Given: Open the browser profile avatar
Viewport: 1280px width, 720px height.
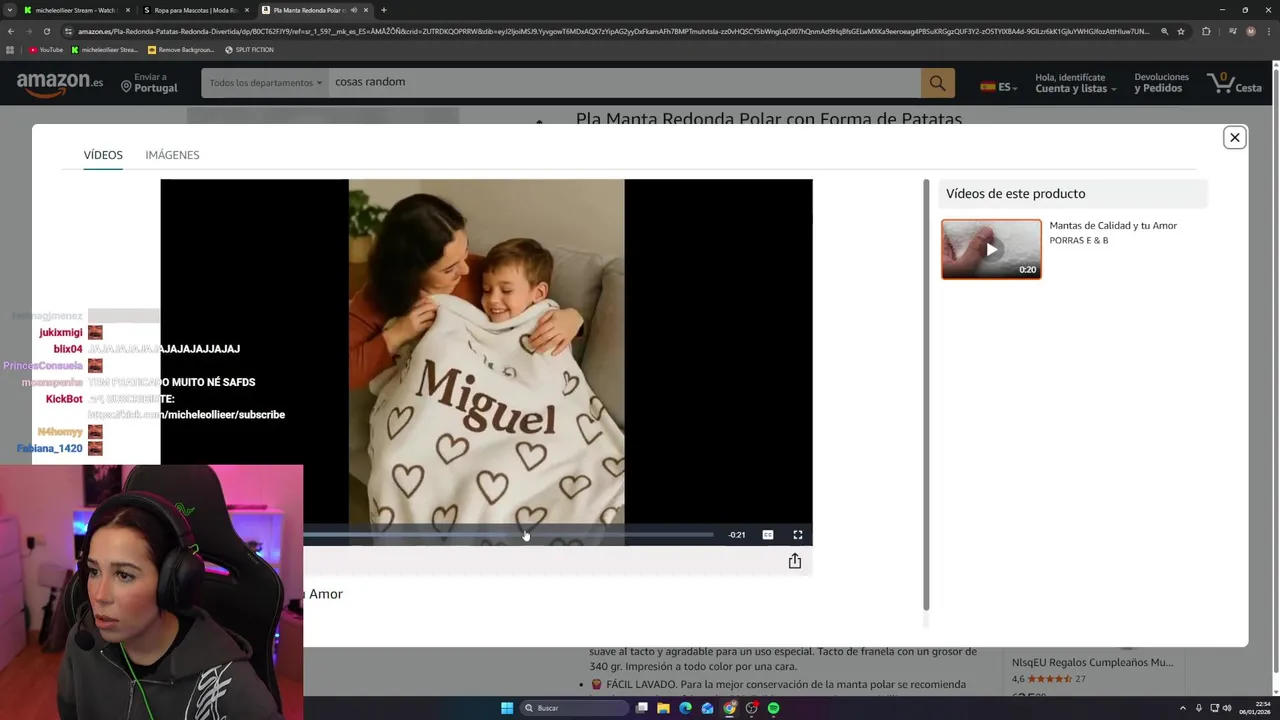Looking at the screenshot, I should 1250,31.
